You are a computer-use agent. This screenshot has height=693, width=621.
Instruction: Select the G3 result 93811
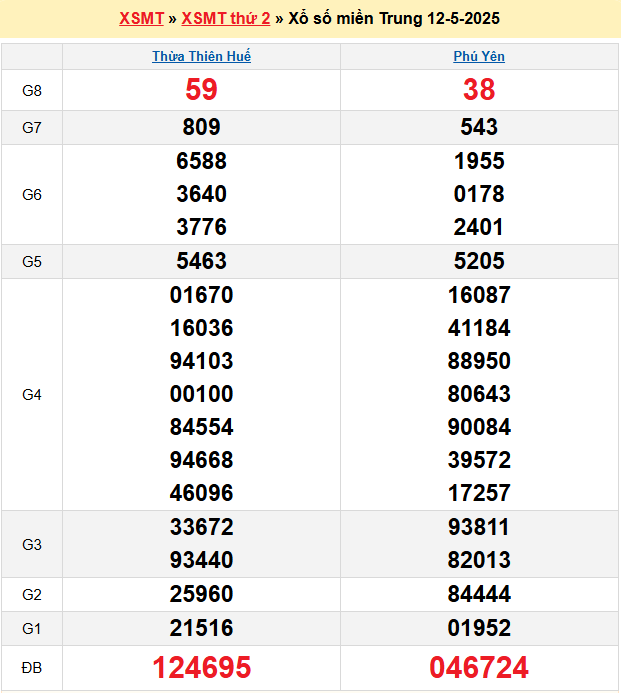pyautogui.click(x=479, y=527)
